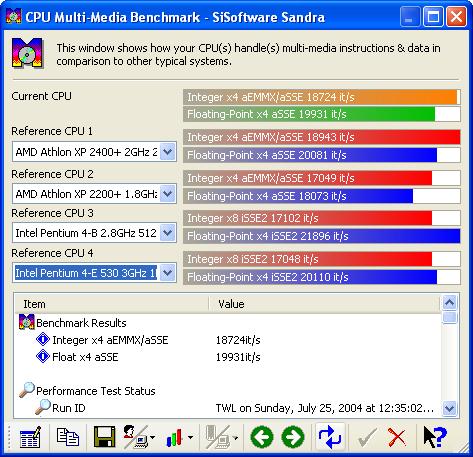Click the Current CPU label
The image size is (473, 457).
click(x=41, y=96)
